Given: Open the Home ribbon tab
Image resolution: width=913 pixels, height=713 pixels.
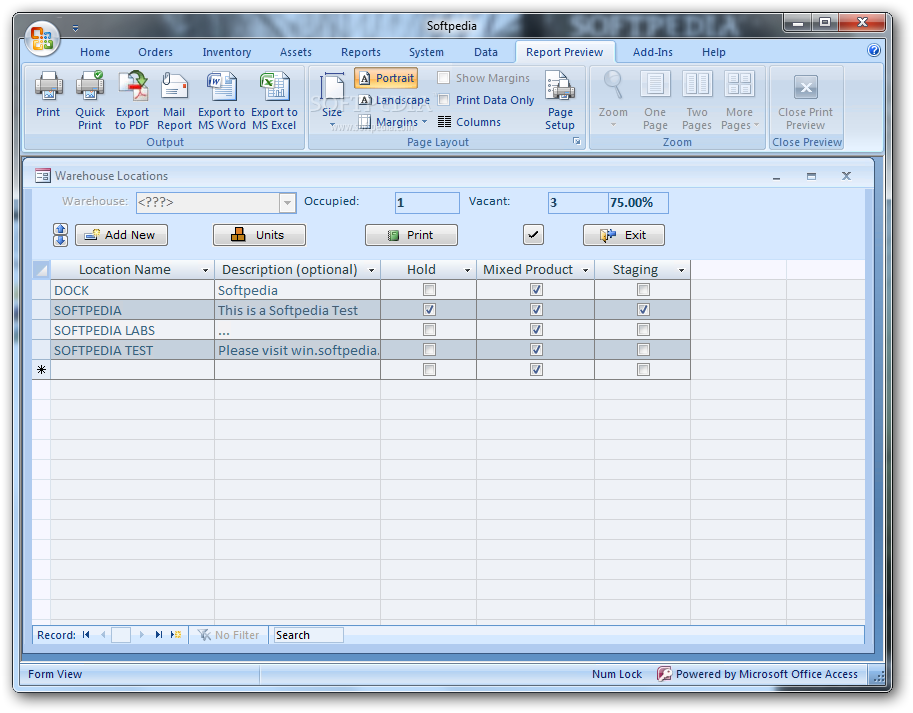Looking at the screenshot, I should click(95, 52).
